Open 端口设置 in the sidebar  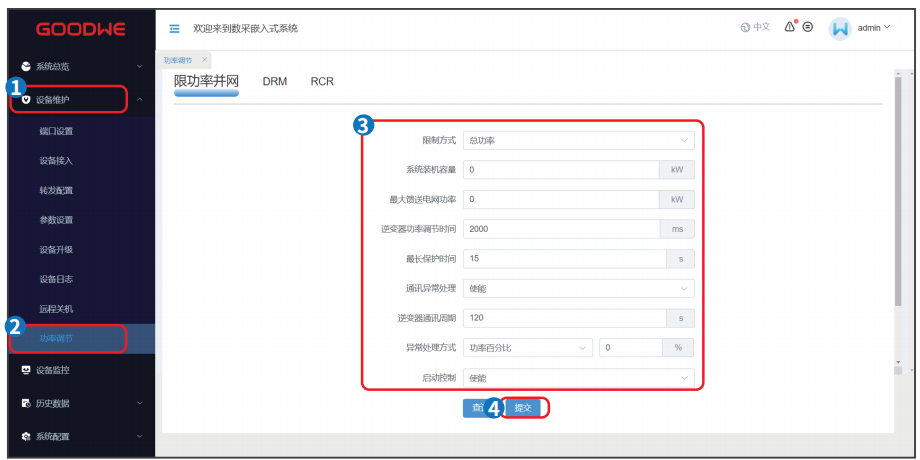(x=56, y=131)
